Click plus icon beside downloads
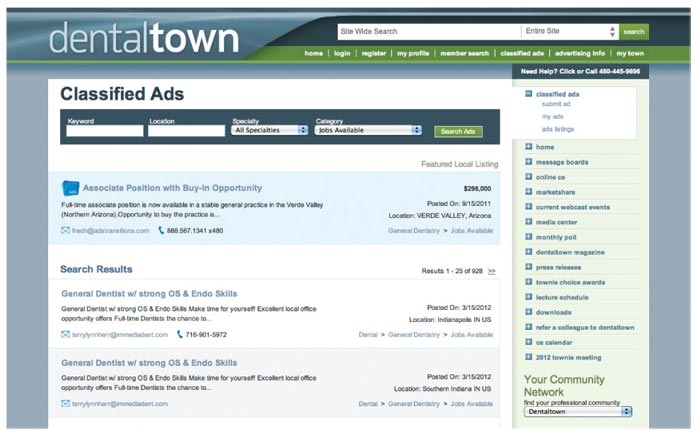700x438 pixels. (x=529, y=312)
